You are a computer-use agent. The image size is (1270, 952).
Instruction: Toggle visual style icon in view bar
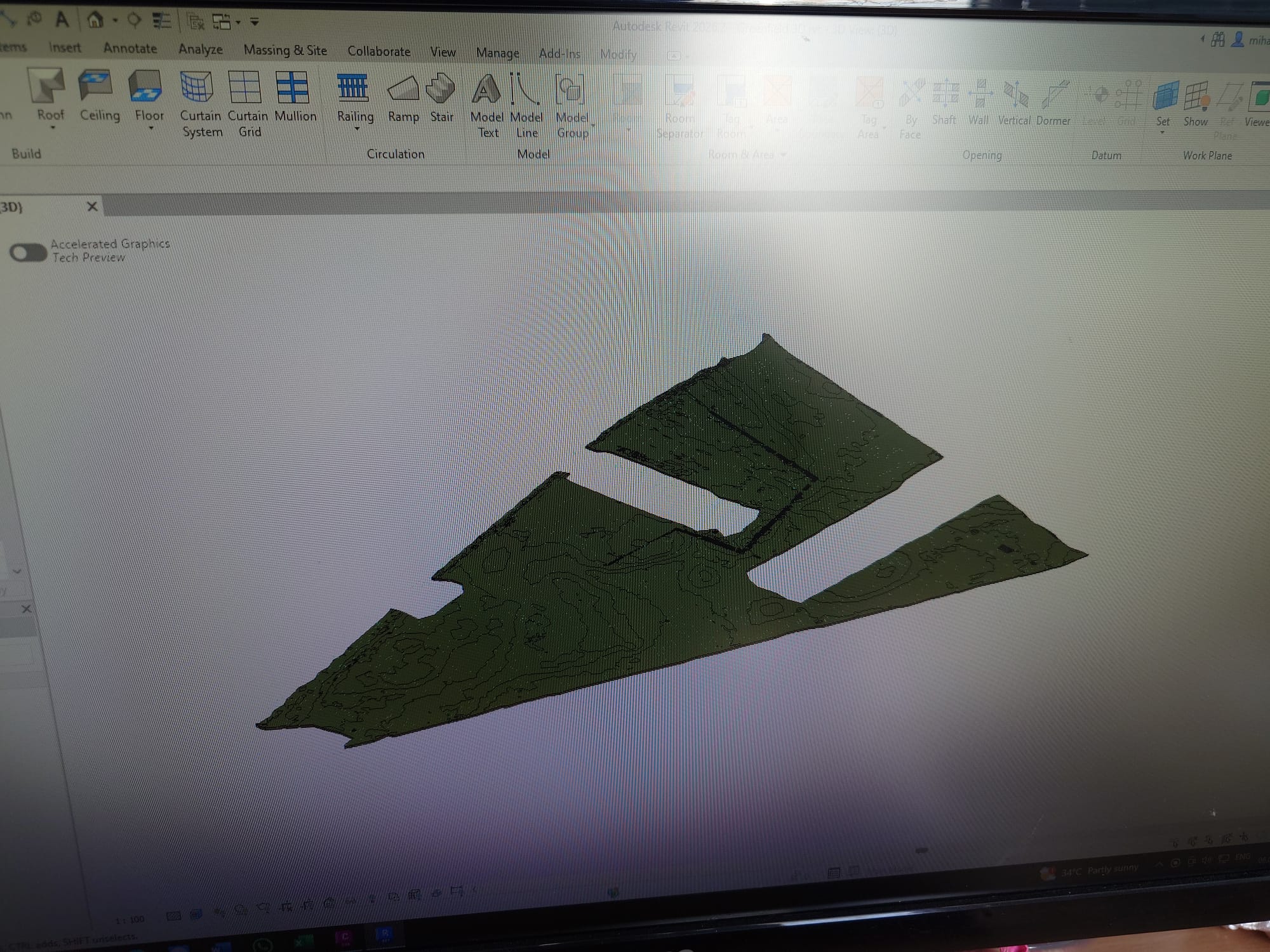[196, 914]
